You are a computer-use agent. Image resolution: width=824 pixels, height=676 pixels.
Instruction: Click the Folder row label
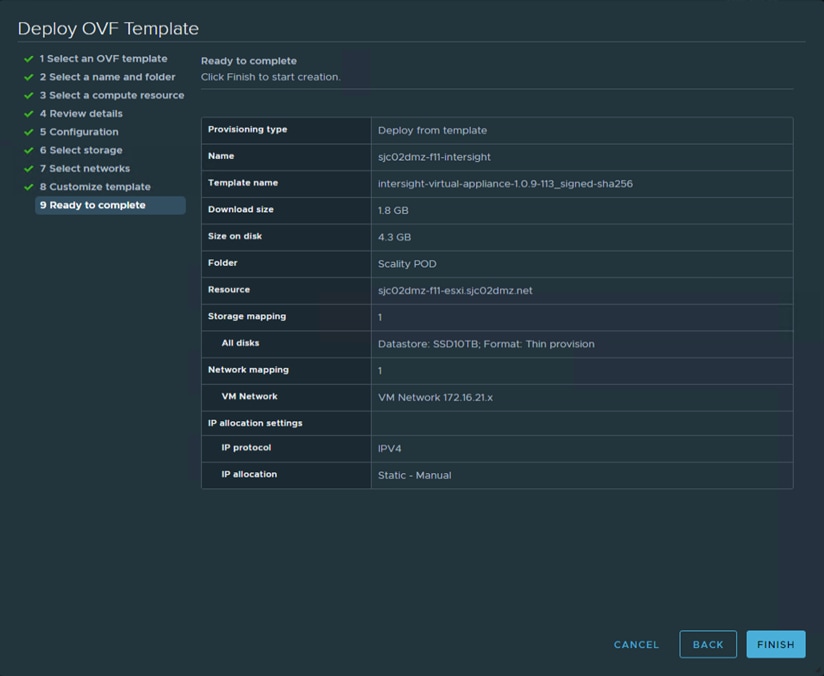point(222,263)
